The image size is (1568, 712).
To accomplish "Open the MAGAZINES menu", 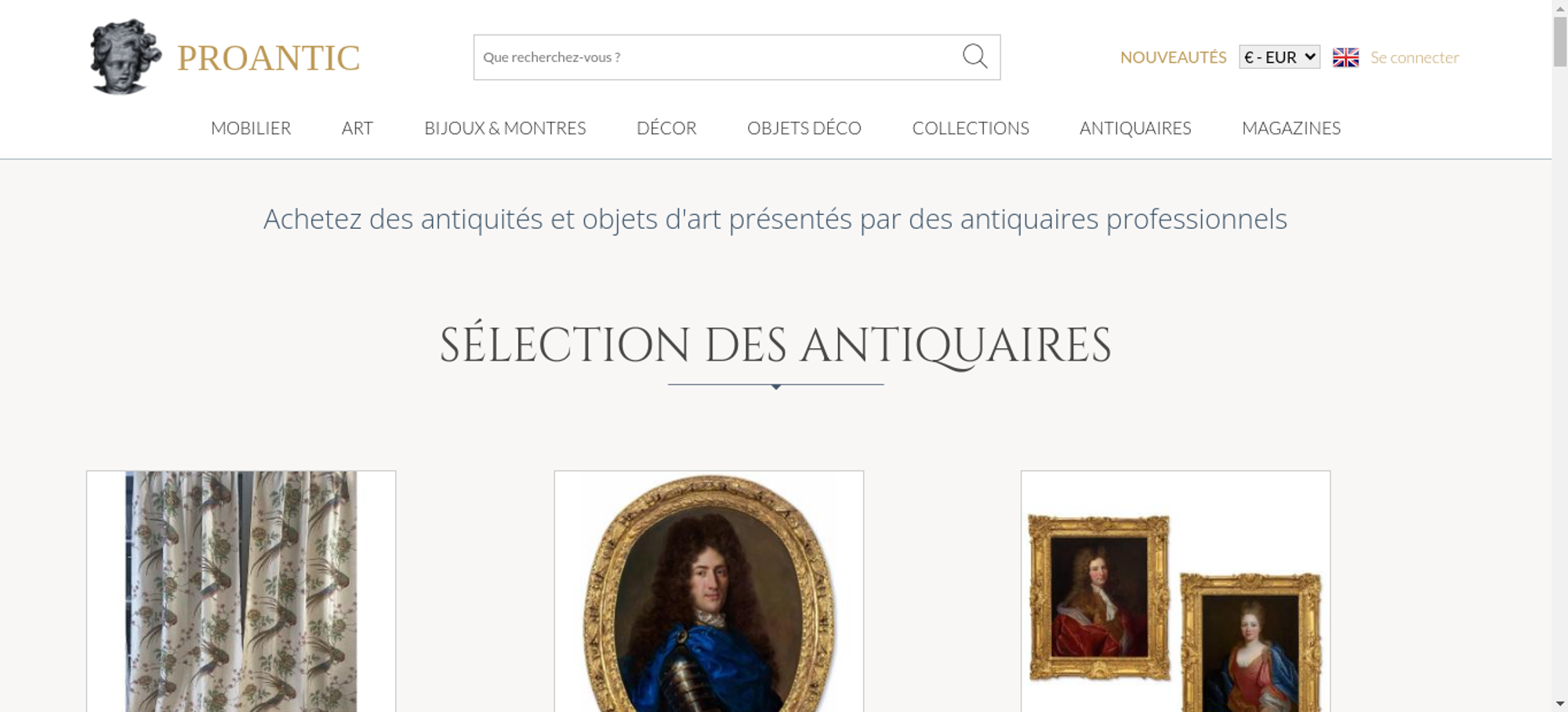I will [x=1291, y=128].
